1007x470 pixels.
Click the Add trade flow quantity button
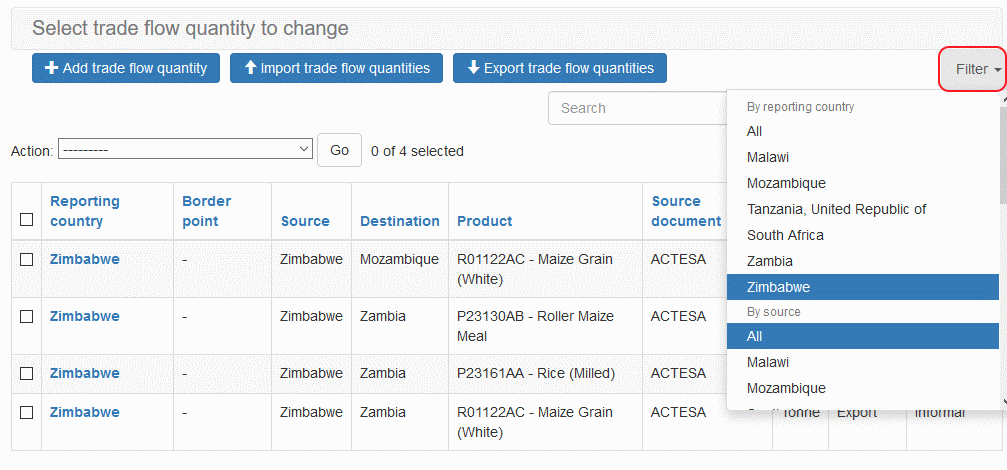pos(126,68)
